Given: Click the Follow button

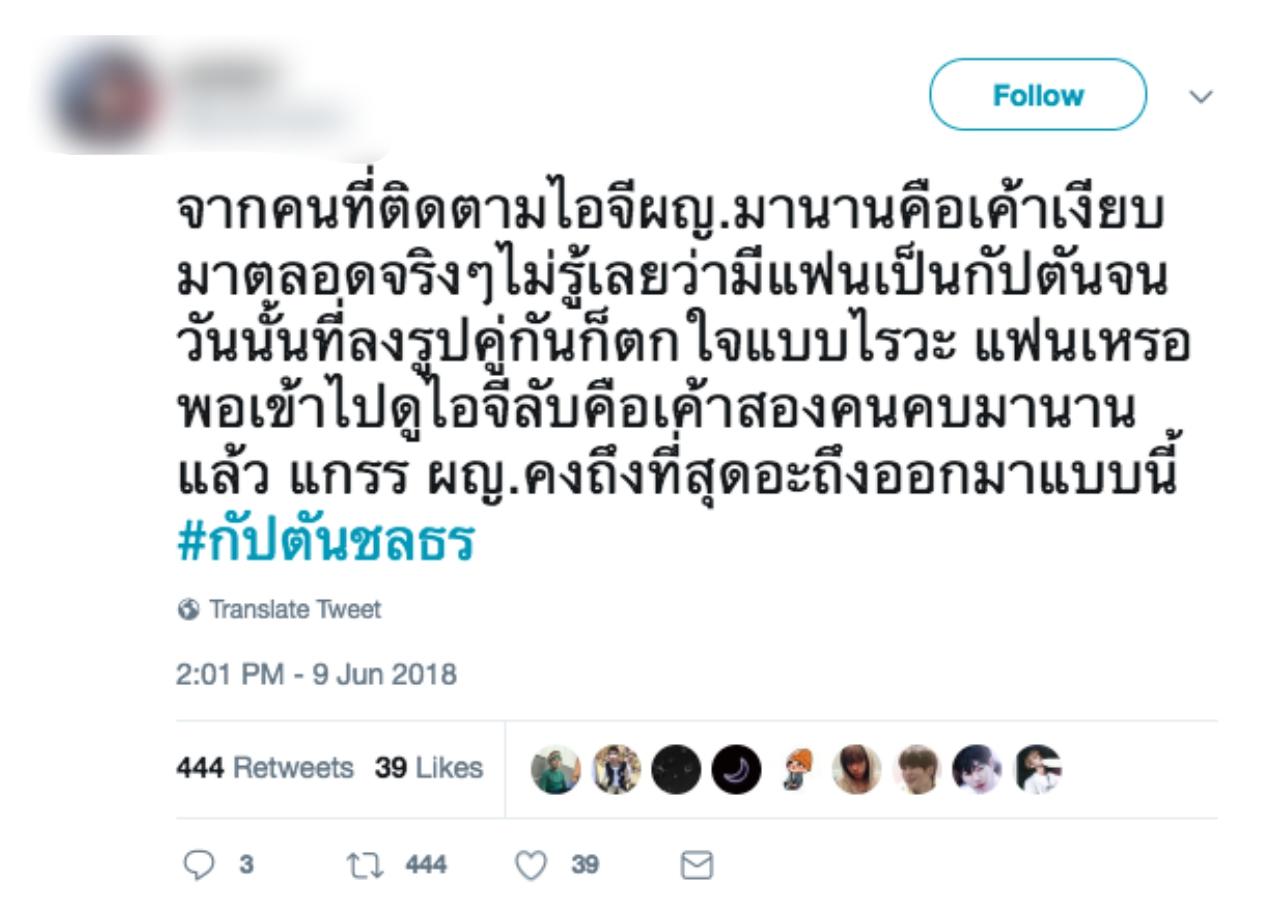Looking at the screenshot, I should coord(1038,94).
